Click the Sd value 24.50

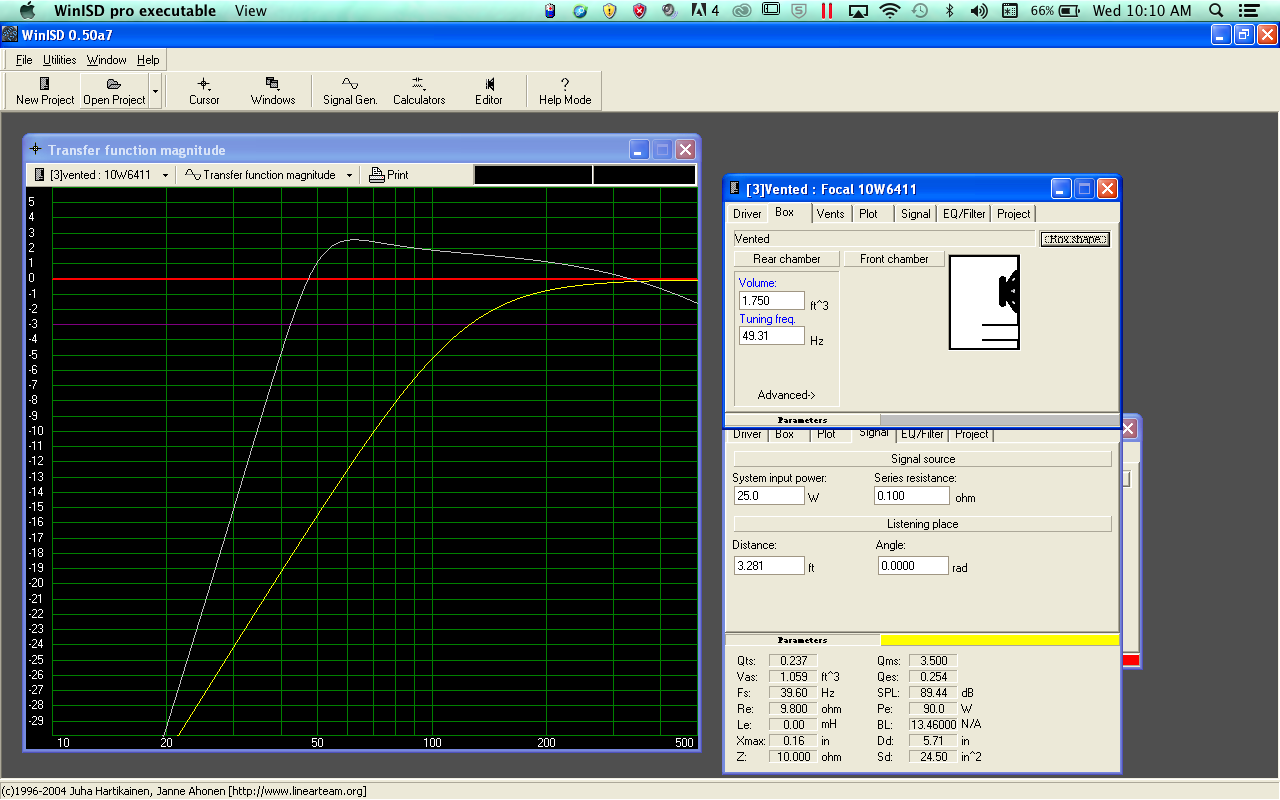[933, 757]
